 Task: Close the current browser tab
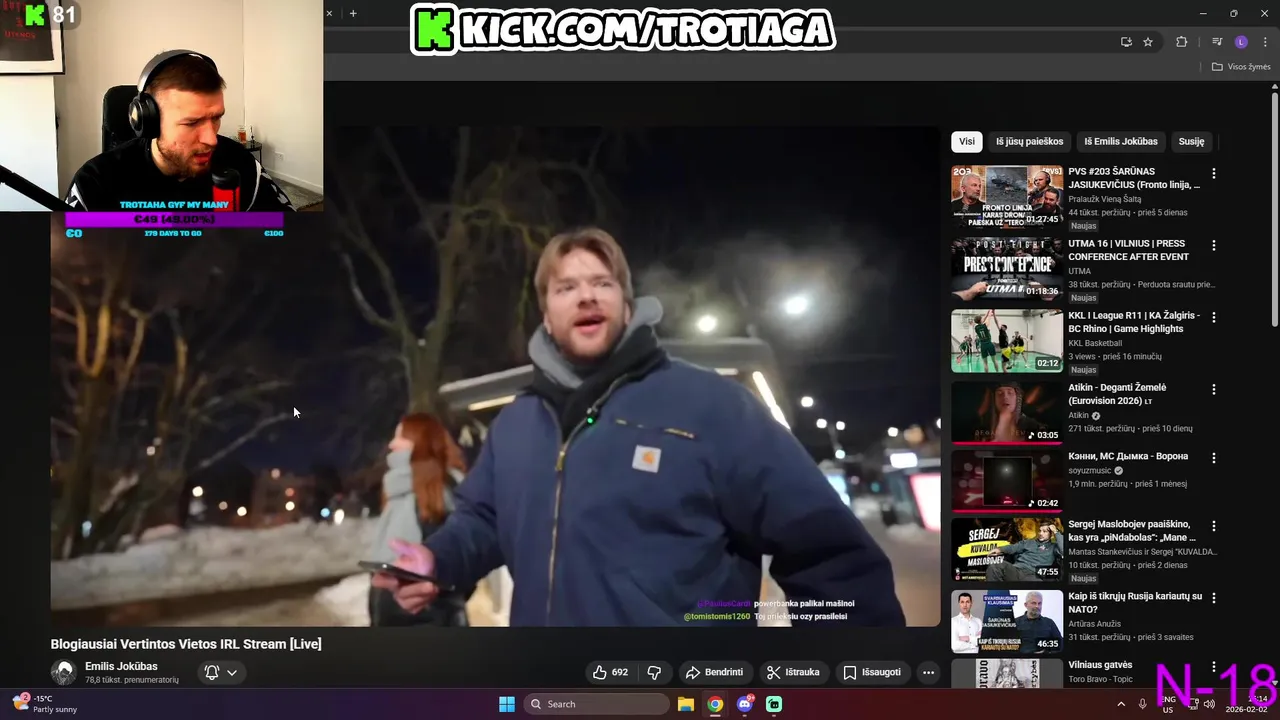[x=330, y=13]
